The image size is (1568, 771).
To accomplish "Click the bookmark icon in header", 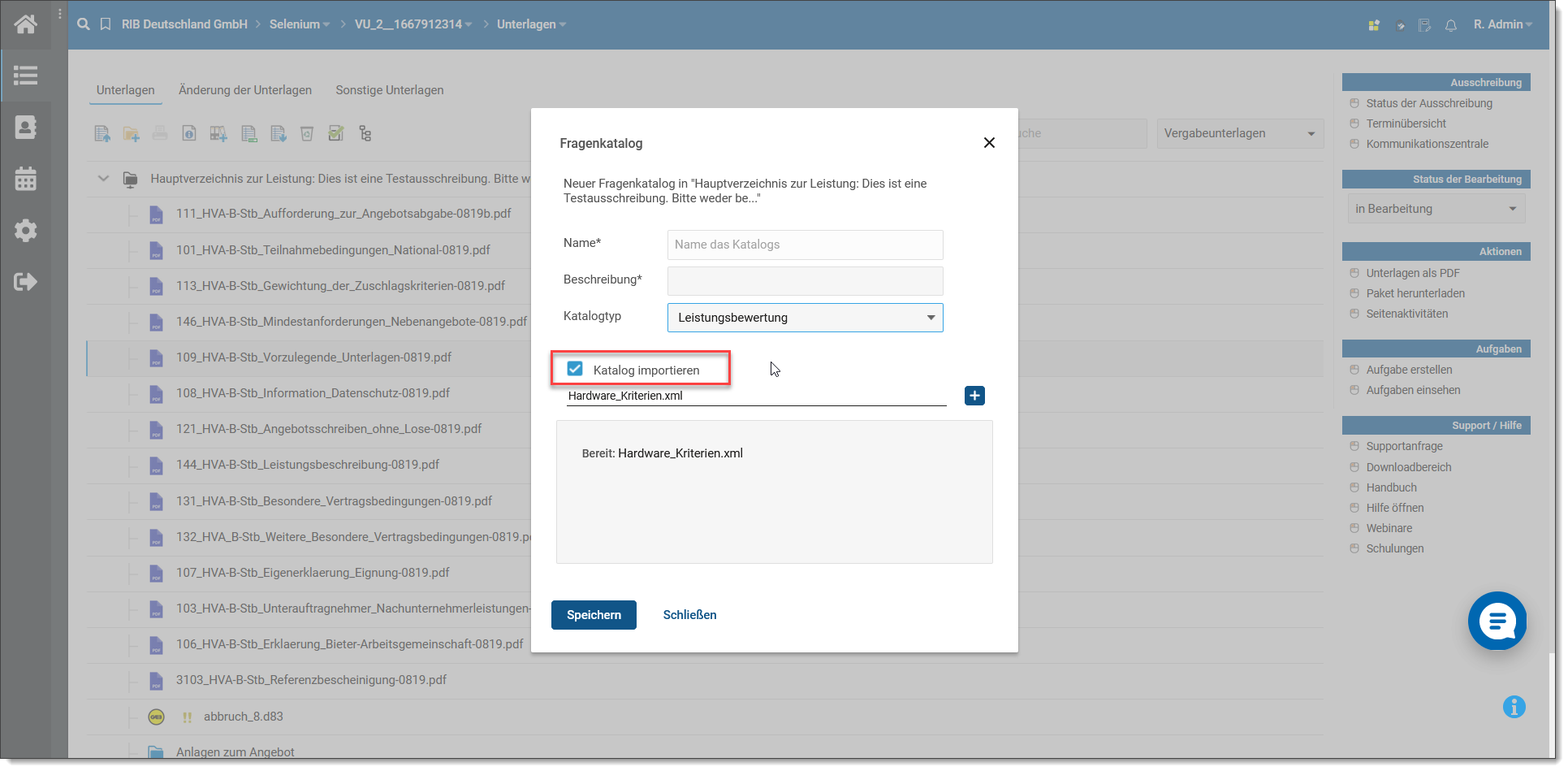I will [x=106, y=24].
